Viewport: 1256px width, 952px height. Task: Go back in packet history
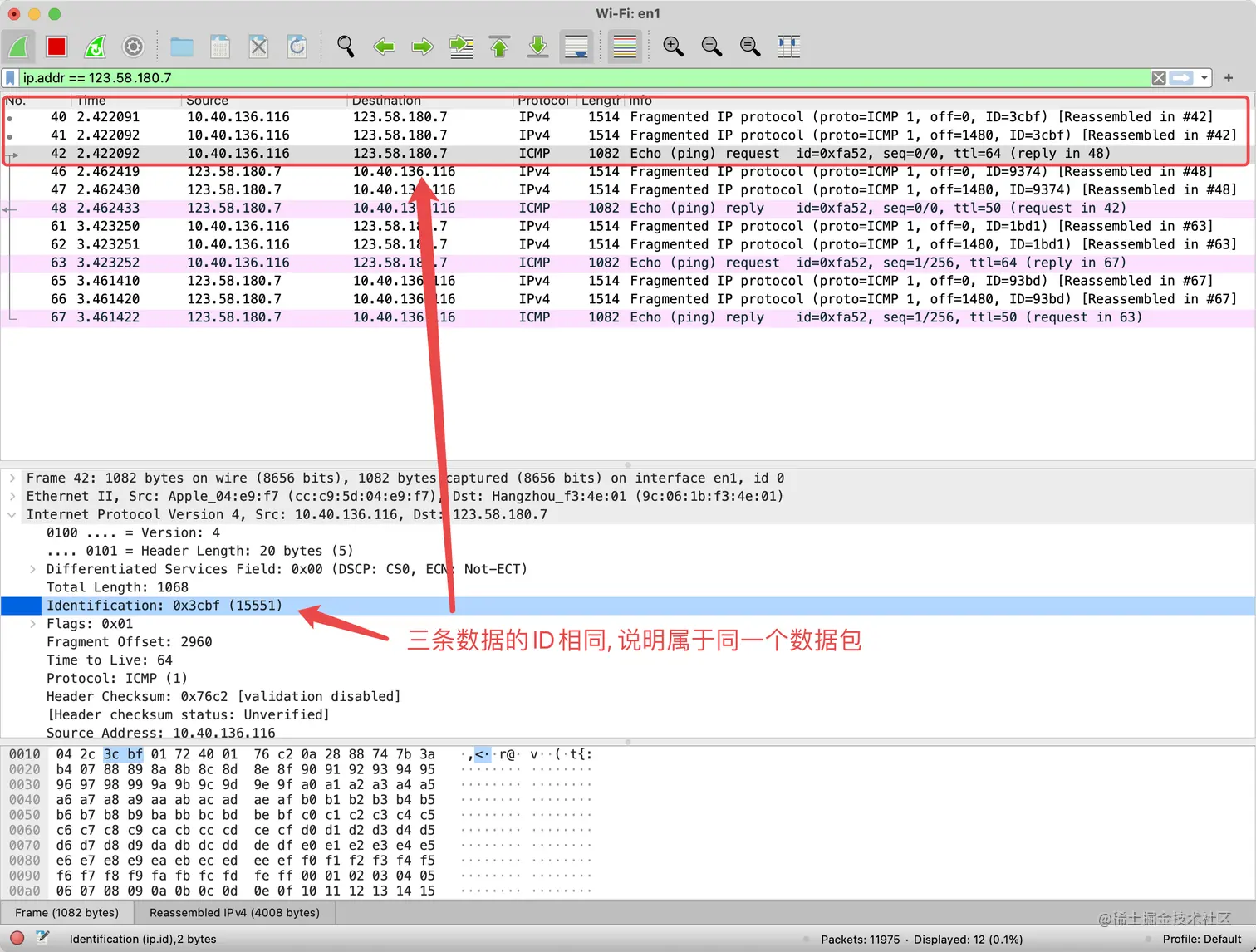384,47
